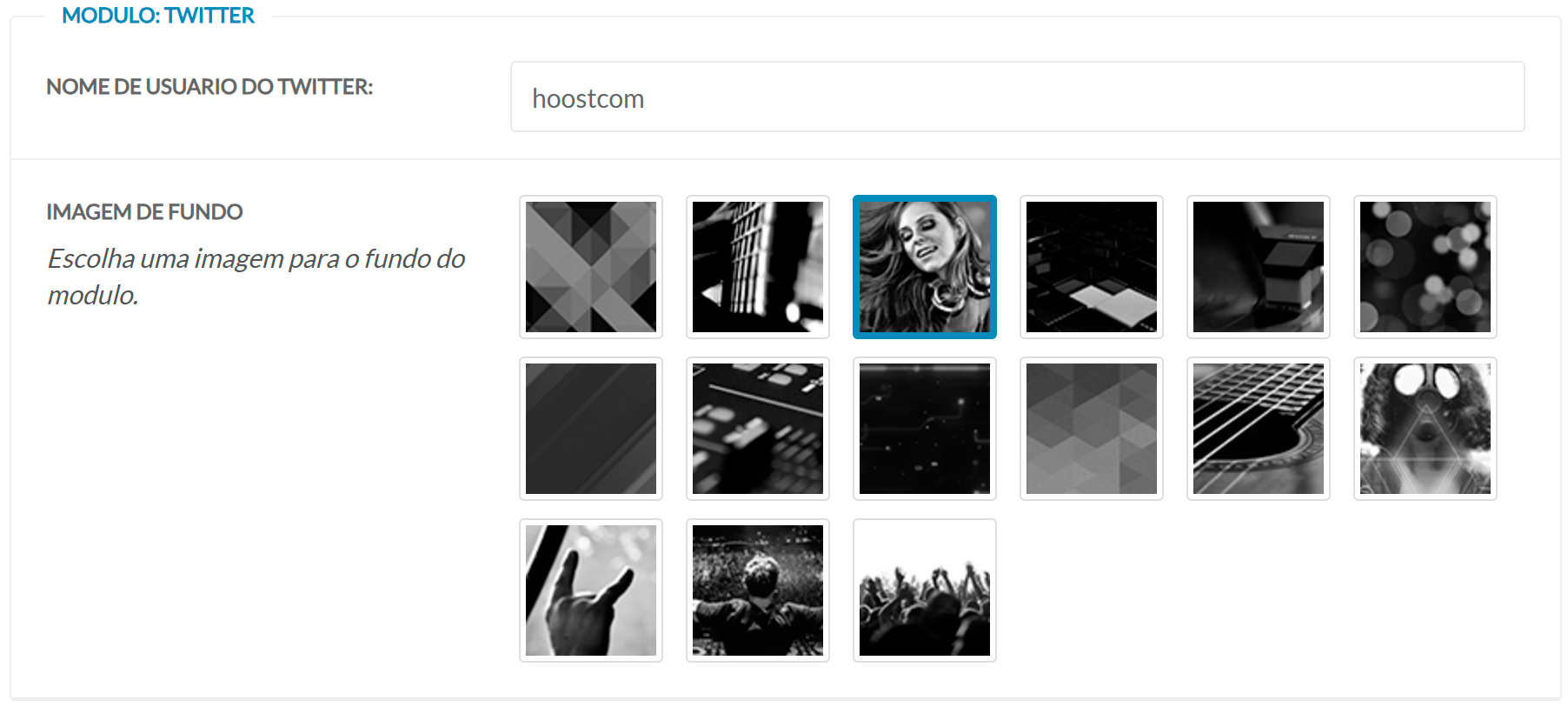
Task: Pick the dark floating tiles background
Action: click(1092, 267)
